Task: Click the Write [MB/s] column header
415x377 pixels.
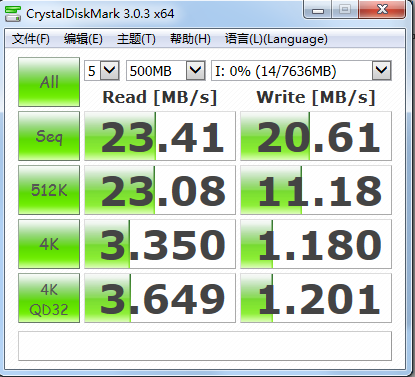Action: point(316,98)
